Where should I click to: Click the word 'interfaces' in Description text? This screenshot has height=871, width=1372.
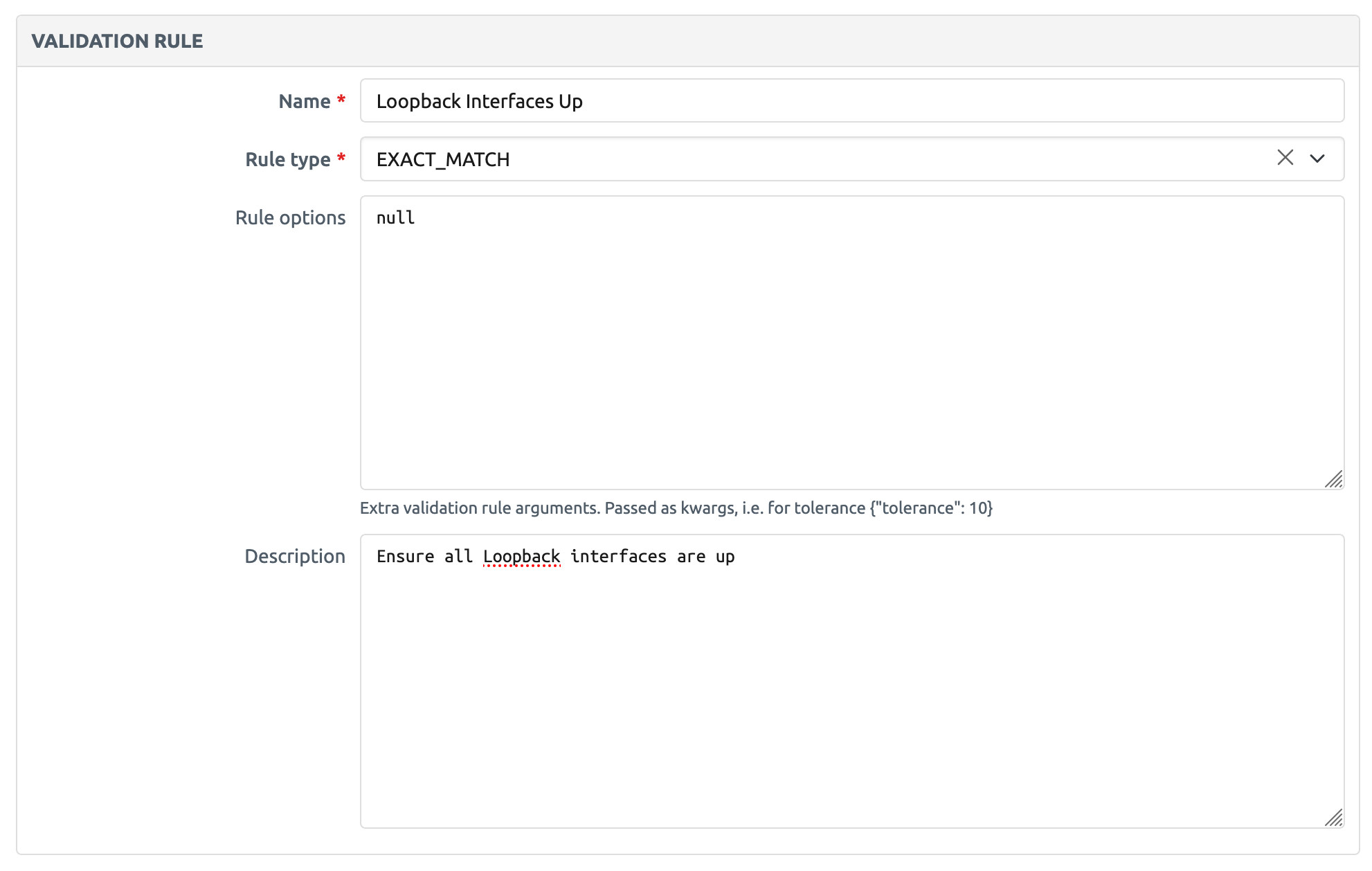(618, 557)
